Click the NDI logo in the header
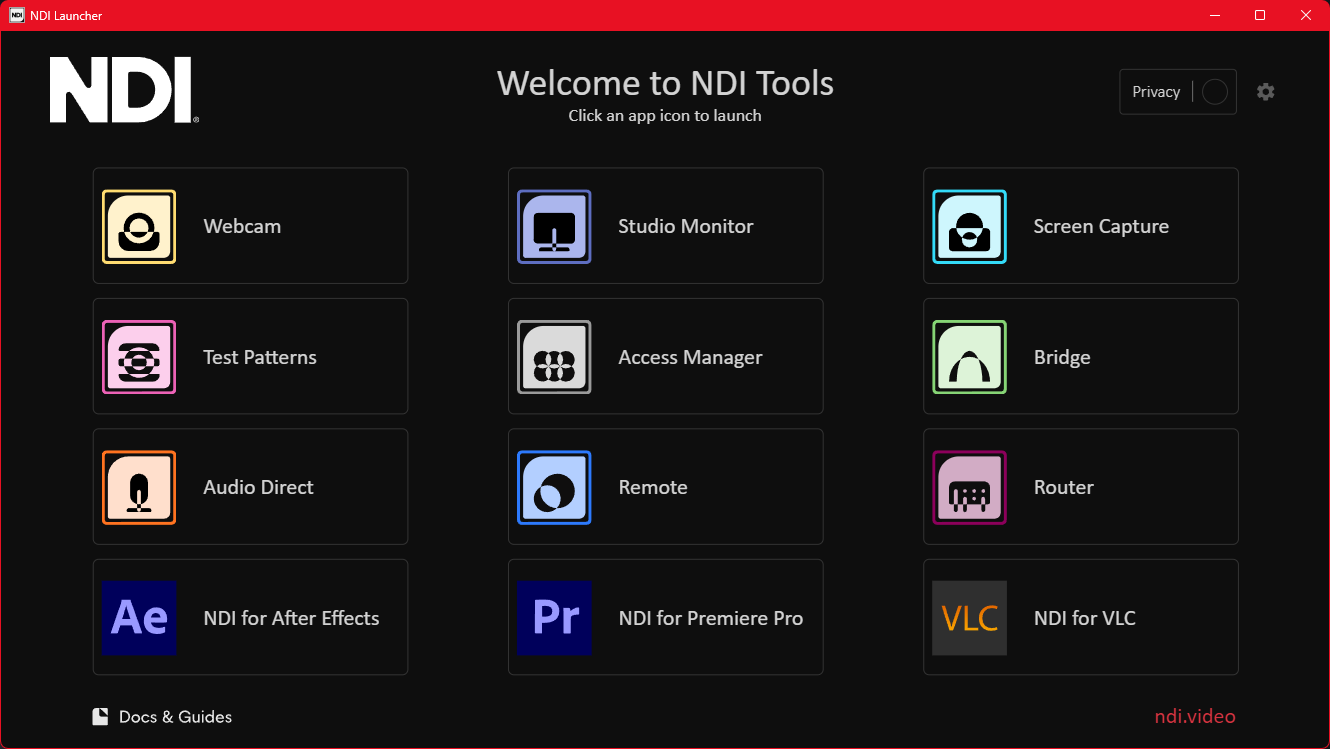The width and height of the screenshot is (1330, 749). click(x=123, y=90)
